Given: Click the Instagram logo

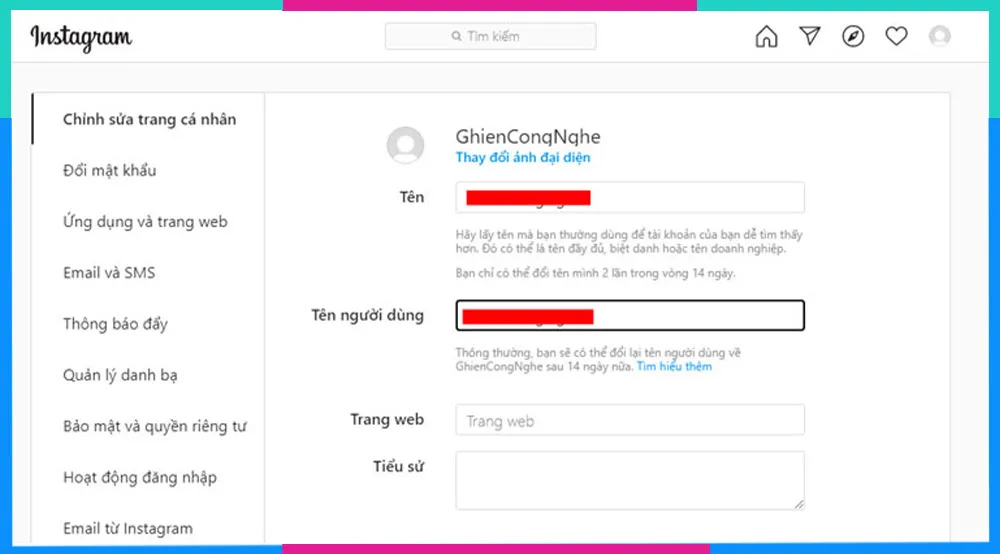Looking at the screenshot, I should coord(81,38).
